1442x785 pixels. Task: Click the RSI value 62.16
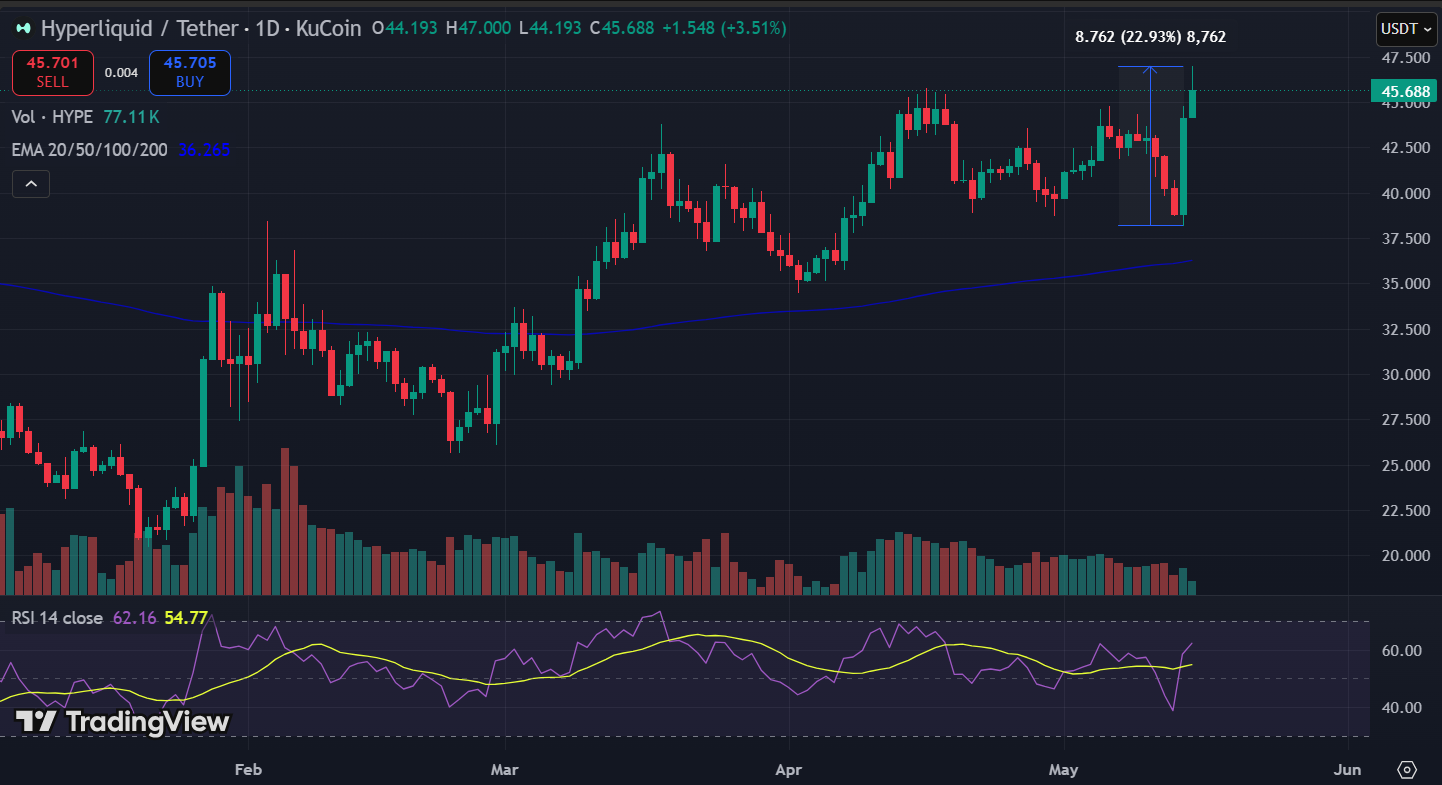point(134,618)
